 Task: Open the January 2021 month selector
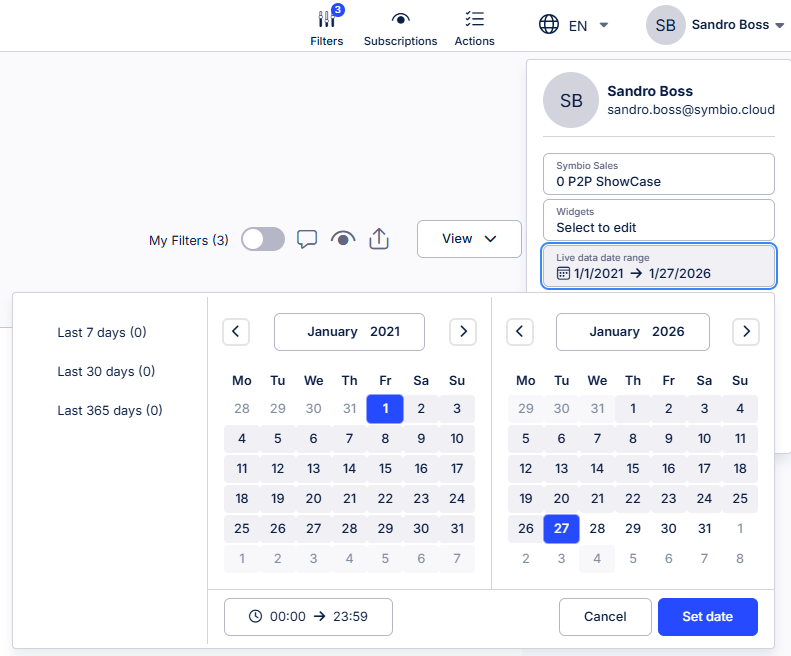(349, 331)
